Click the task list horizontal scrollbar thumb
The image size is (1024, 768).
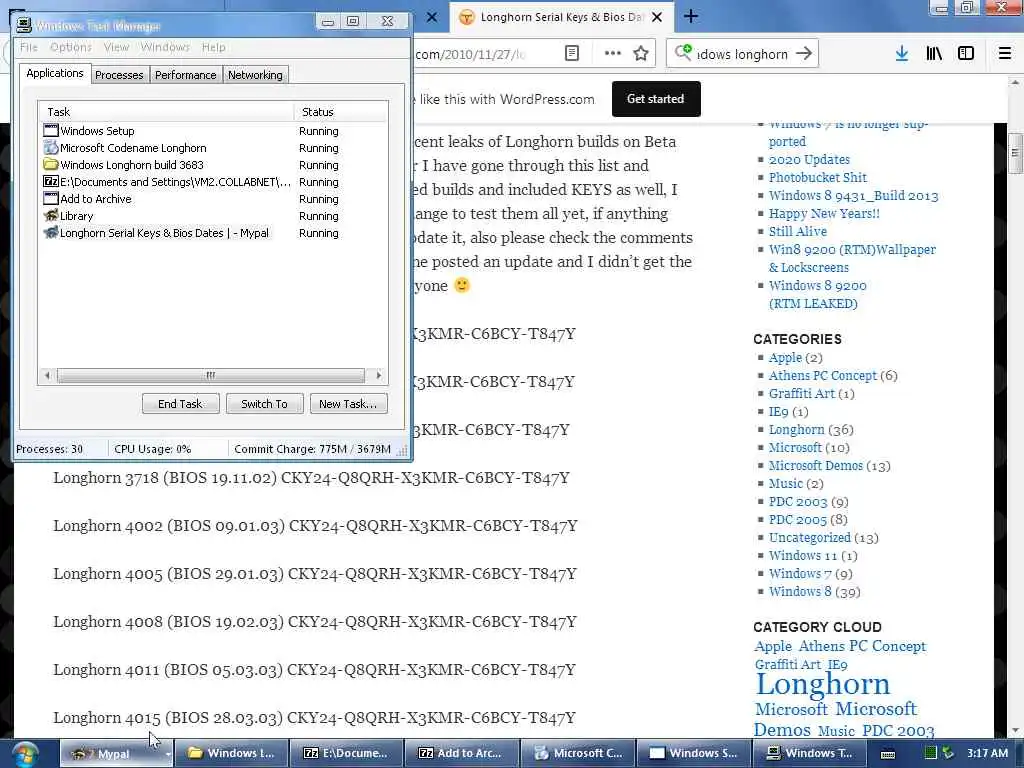click(x=210, y=376)
